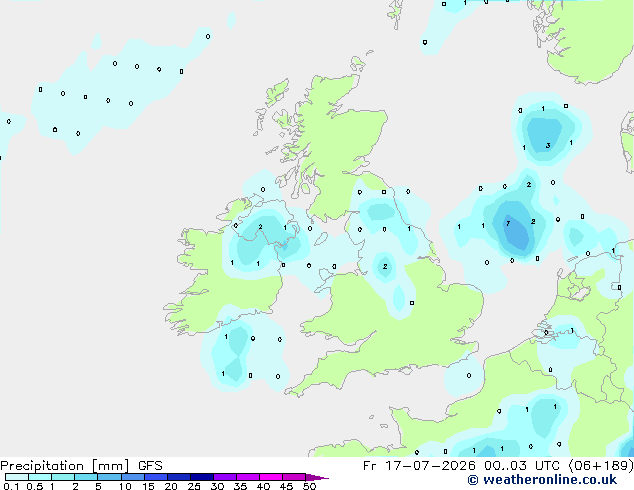Viewport: 634px width, 490px height.
Task: Click the 0.5–1 mm legend color swatch
Action: [40, 477]
